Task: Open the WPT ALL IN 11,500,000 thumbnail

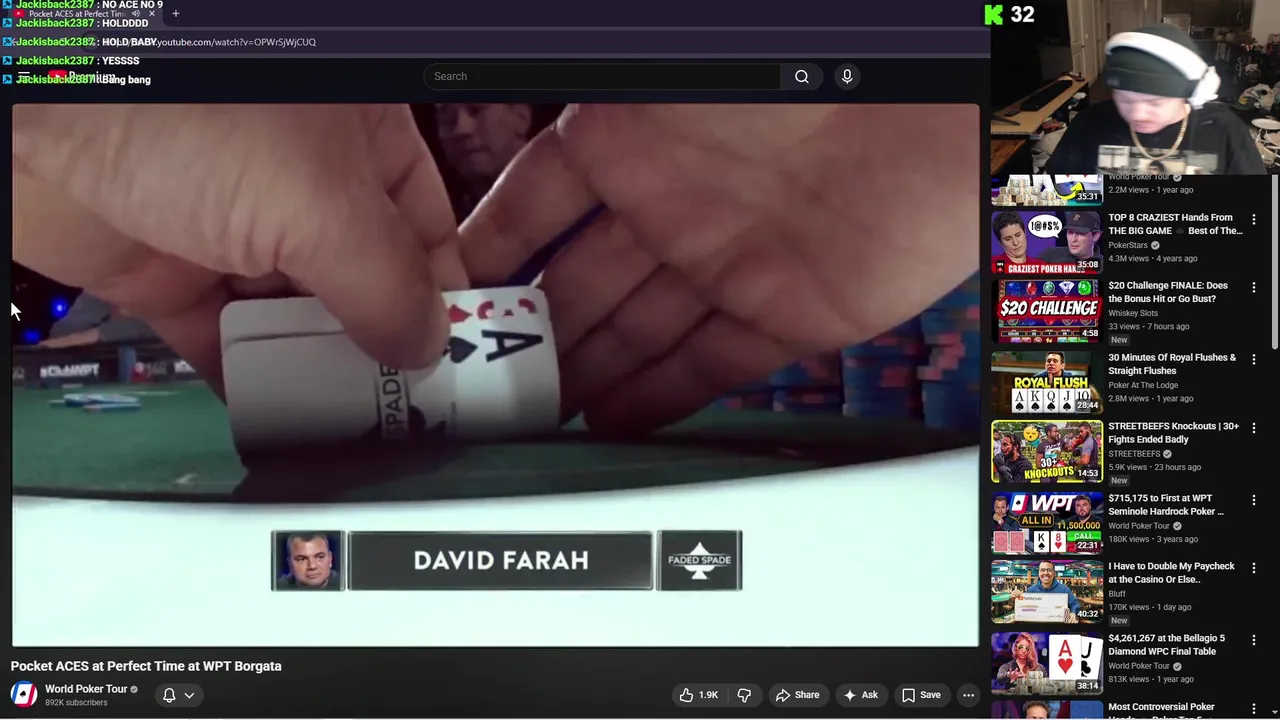Action: click(1046, 522)
